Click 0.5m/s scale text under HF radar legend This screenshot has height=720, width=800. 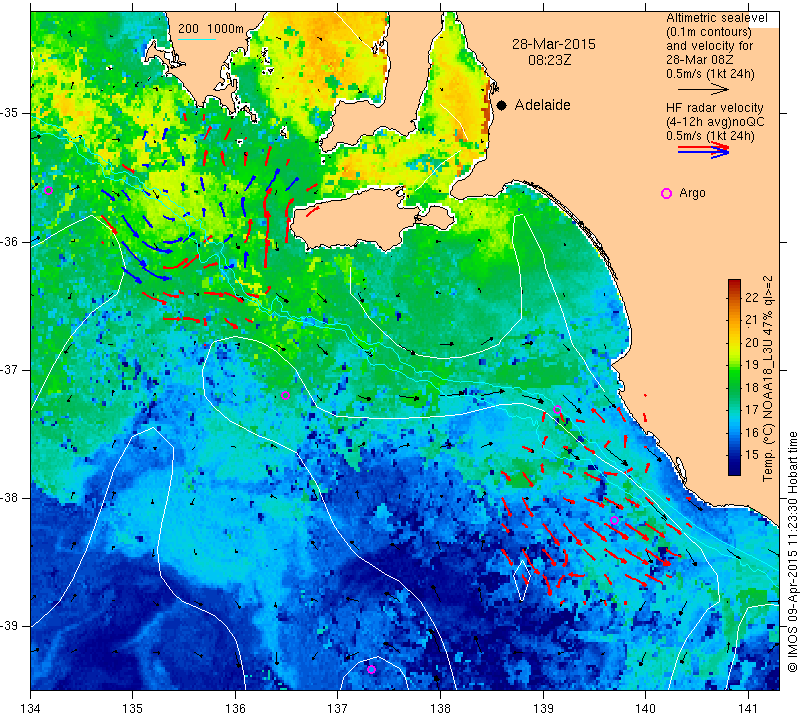tap(710, 136)
